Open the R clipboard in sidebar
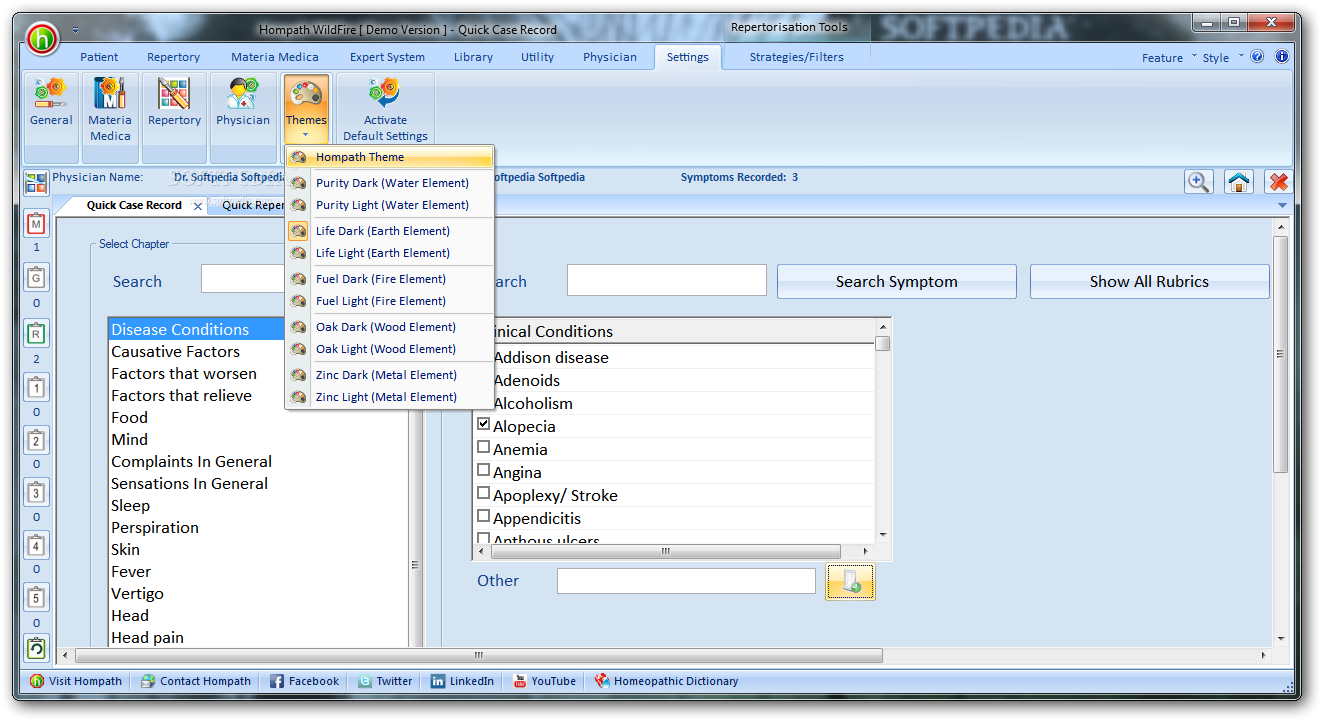This screenshot has height=721, width=1322. click(x=36, y=333)
